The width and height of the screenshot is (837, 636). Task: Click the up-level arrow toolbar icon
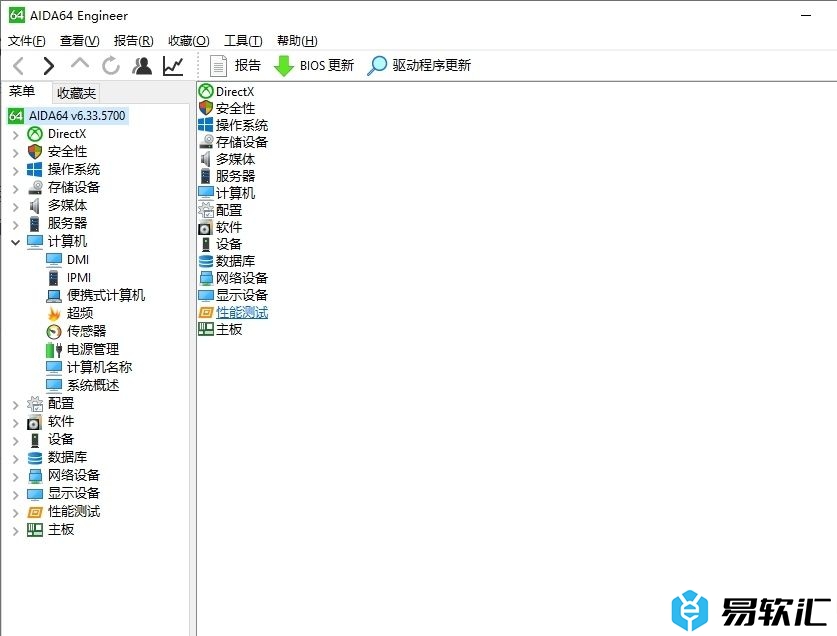(x=80, y=65)
